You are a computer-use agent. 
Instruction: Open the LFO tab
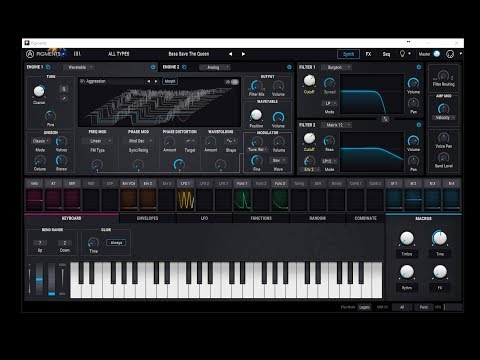204,218
